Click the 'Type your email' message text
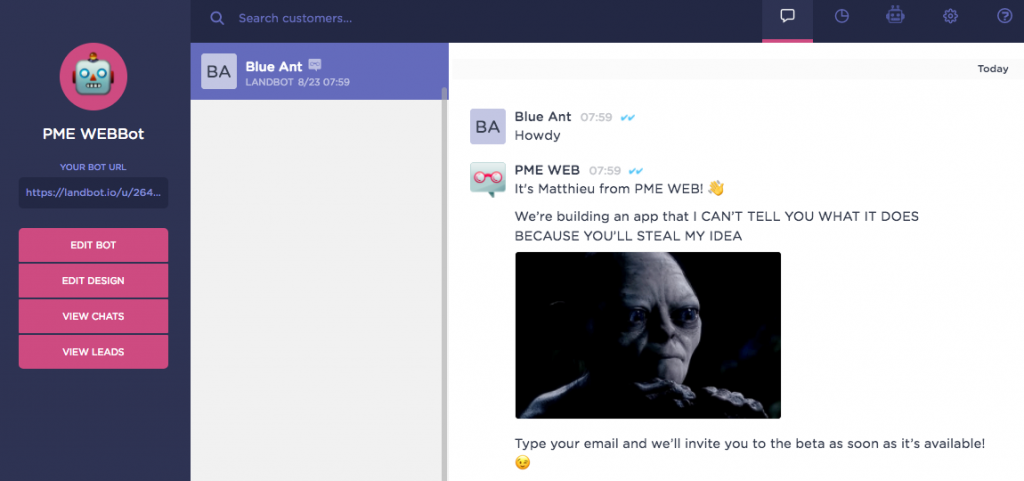This screenshot has width=1024, height=481. pyautogui.click(x=750, y=444)
